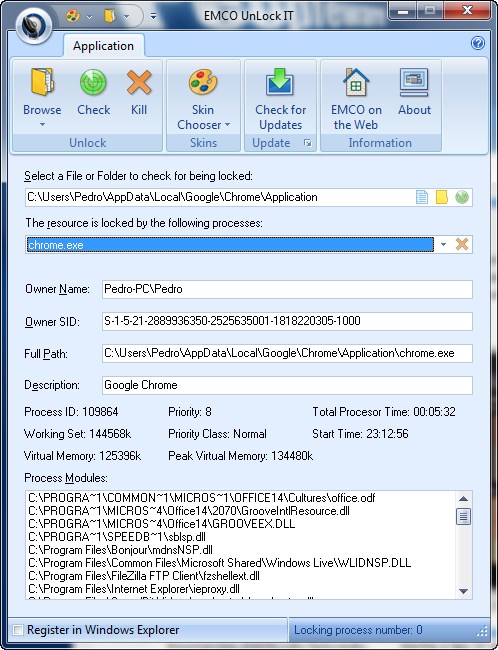
Task: Click the modules list scroll up arrow
Action: pos(464,499)
